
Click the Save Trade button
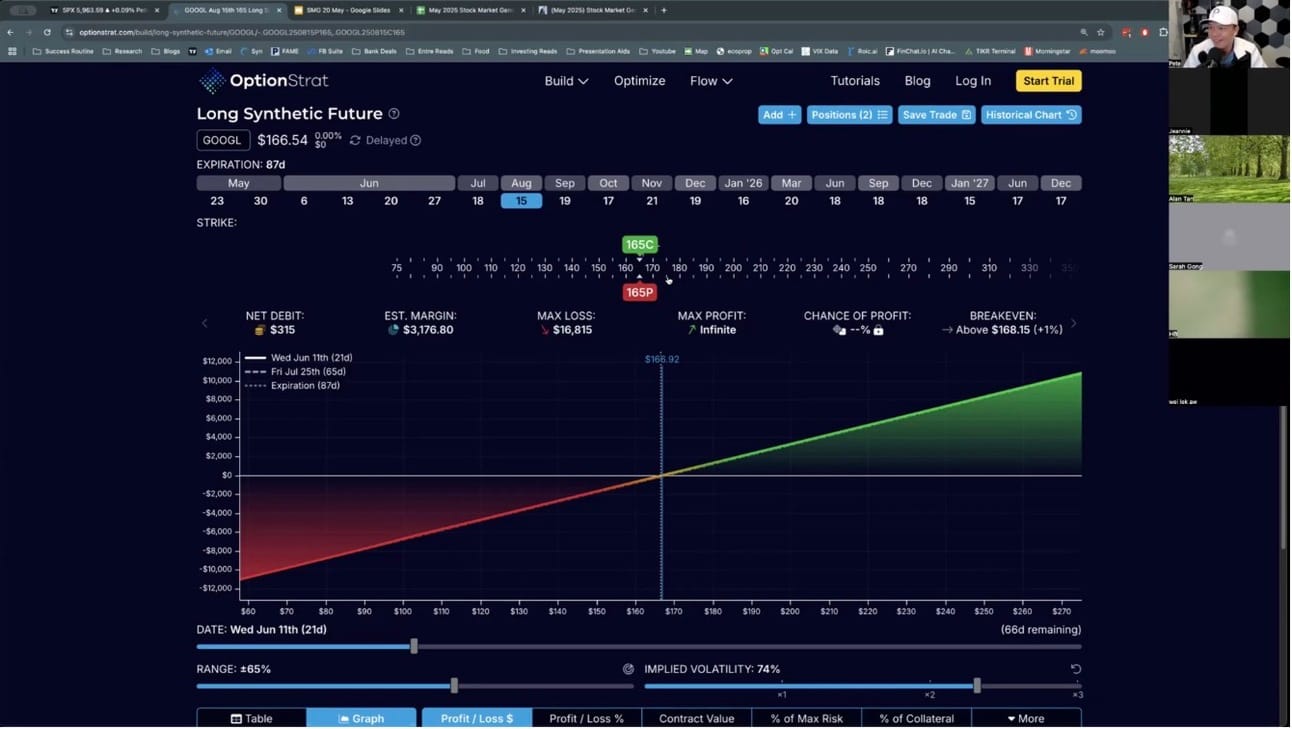[x=936, y=115]
